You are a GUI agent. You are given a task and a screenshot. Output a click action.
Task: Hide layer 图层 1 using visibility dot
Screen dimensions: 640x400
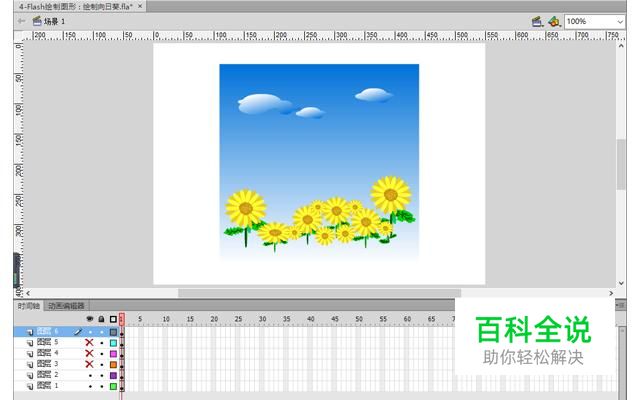click(x=90, y=386)
